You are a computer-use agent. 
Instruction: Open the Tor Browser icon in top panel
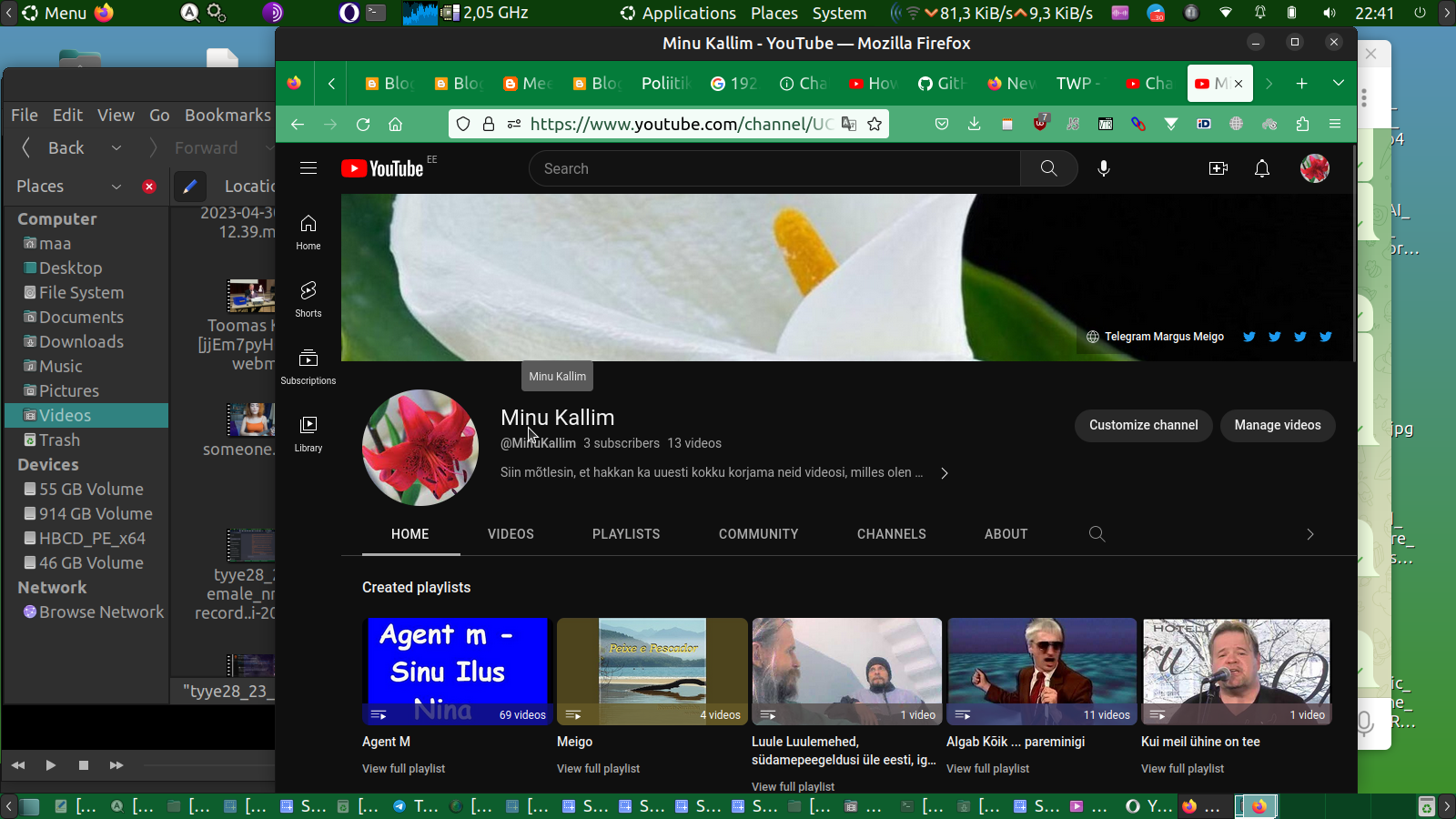click(273, 13)
